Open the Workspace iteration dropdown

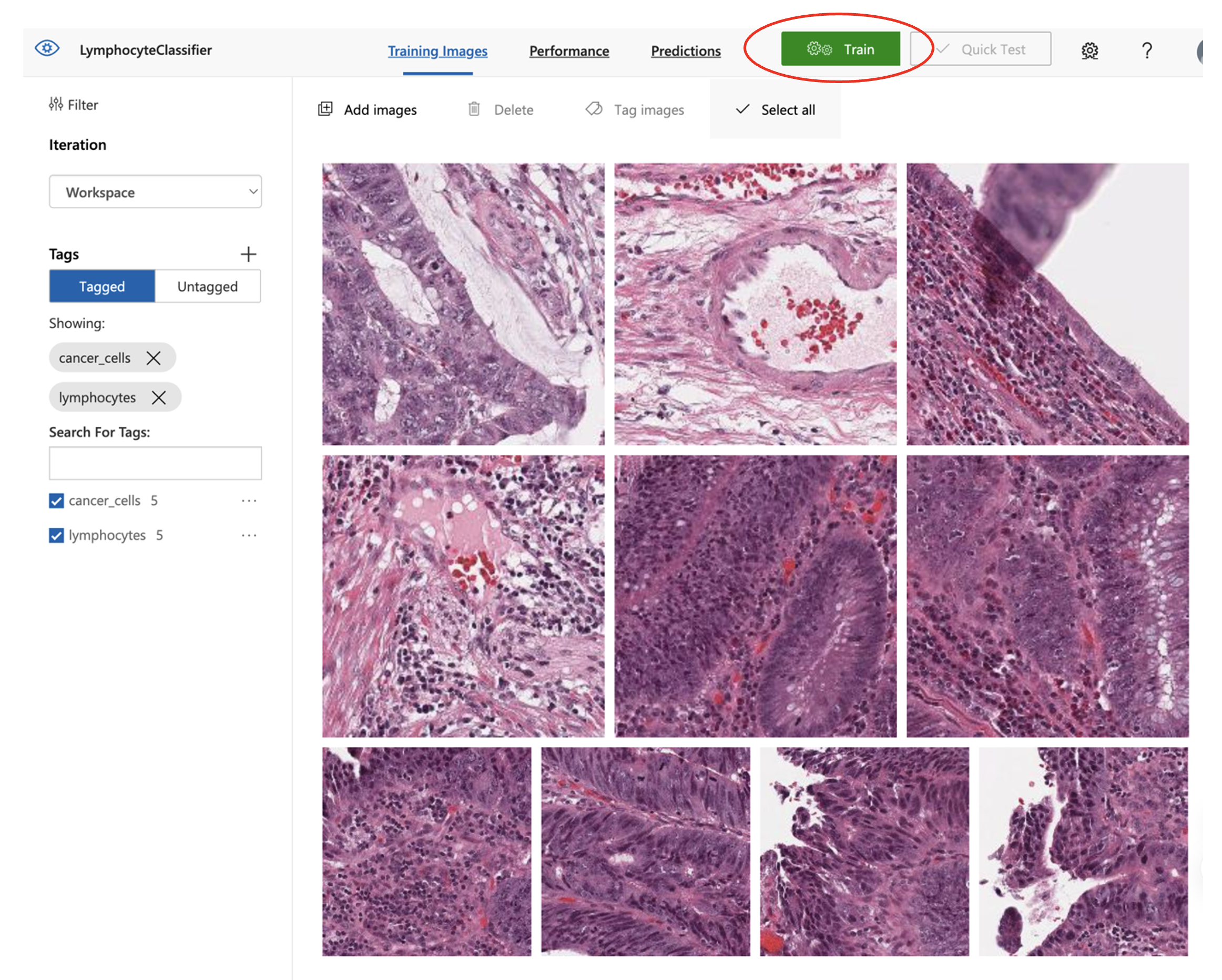[155, 191]
